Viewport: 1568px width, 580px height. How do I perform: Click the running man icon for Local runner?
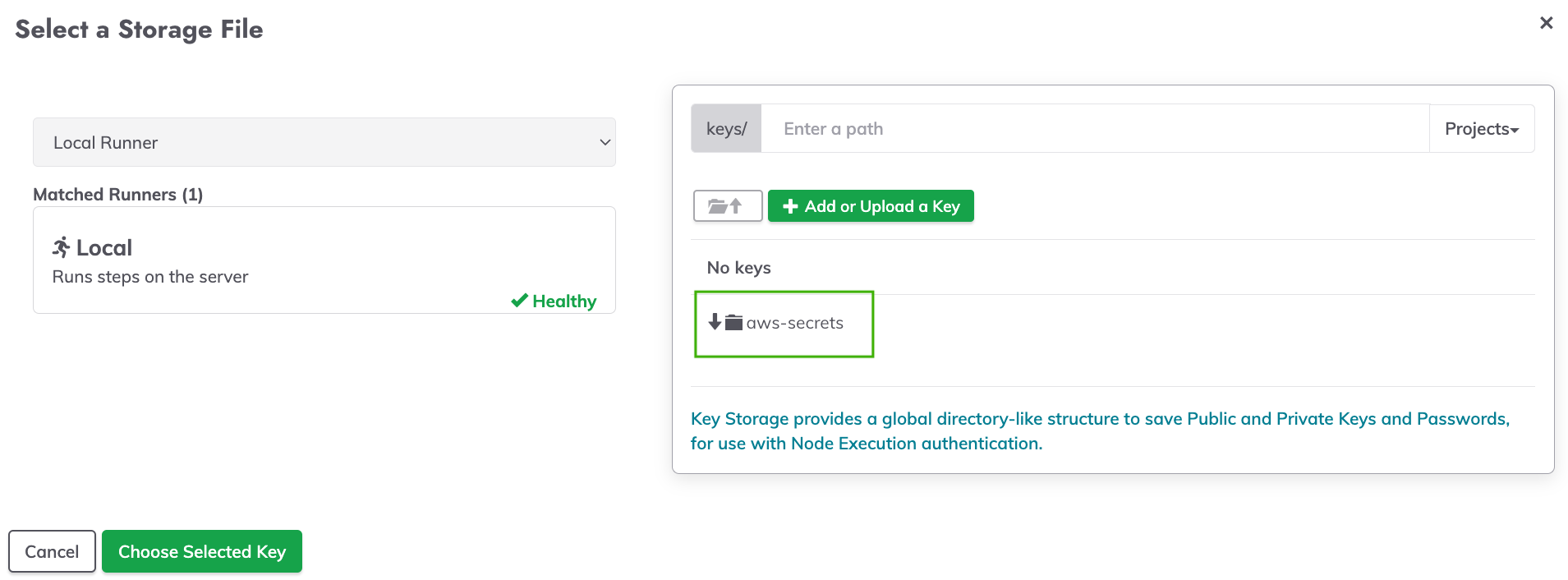62,247
